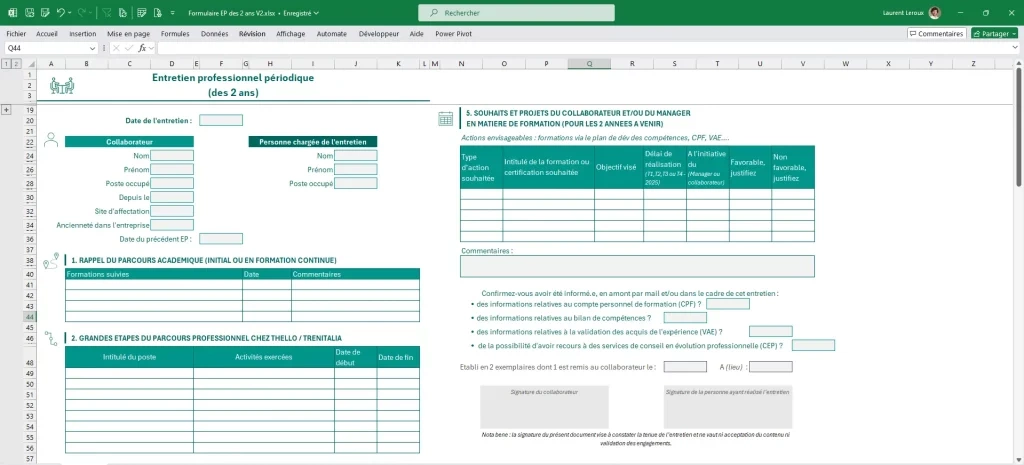The image size is (1024, 465).
Task: Open the Formules tab
Action: pyautogui.click(x=175, y=33)
